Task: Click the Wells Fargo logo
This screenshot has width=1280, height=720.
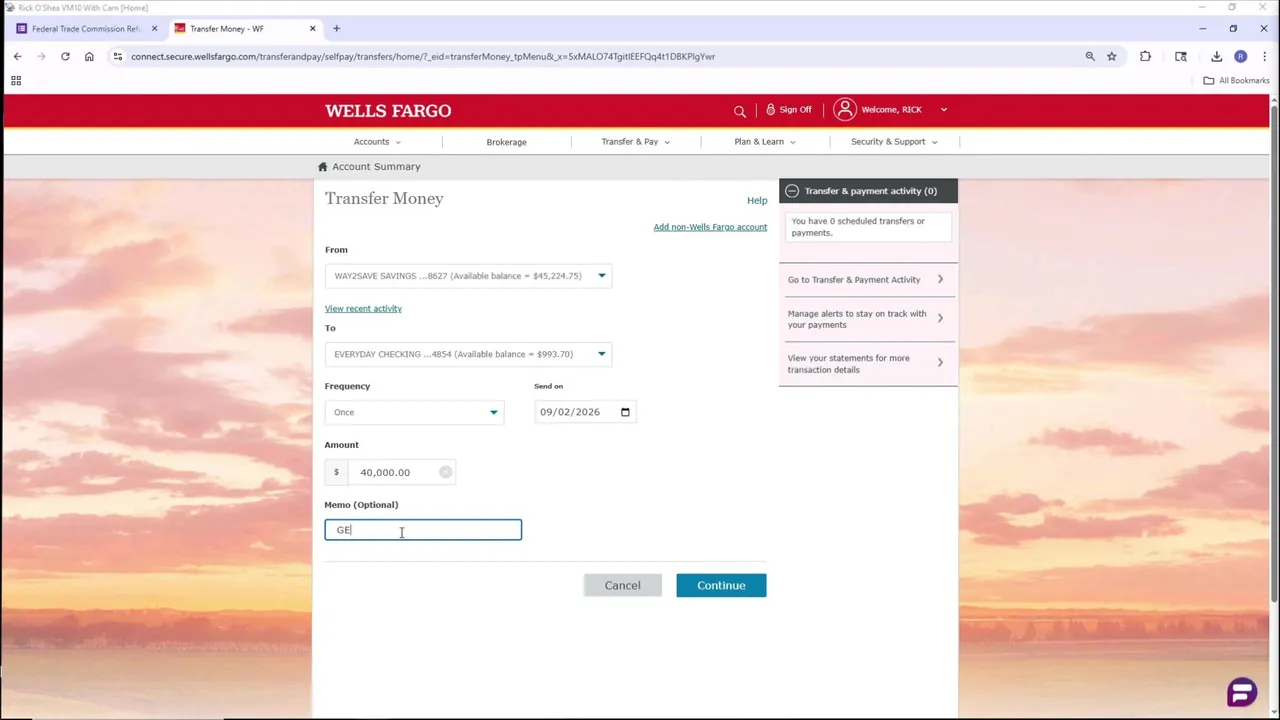Action: (388, 111)
